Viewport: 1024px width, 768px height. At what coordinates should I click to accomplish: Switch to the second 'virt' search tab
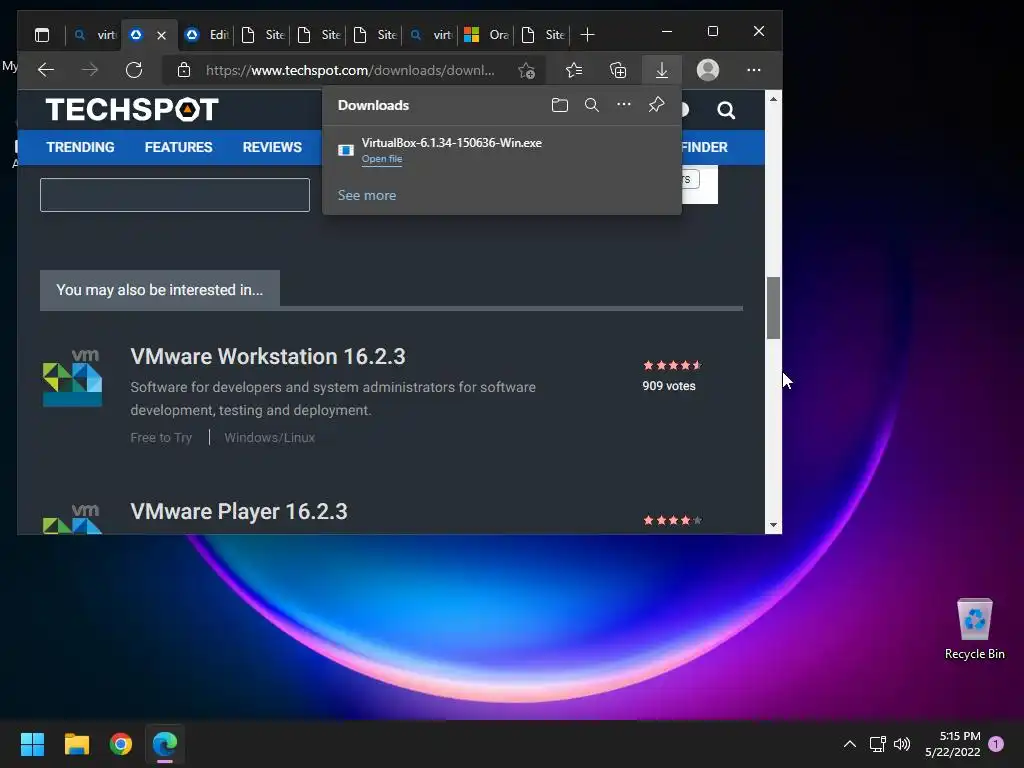(431, 35)
